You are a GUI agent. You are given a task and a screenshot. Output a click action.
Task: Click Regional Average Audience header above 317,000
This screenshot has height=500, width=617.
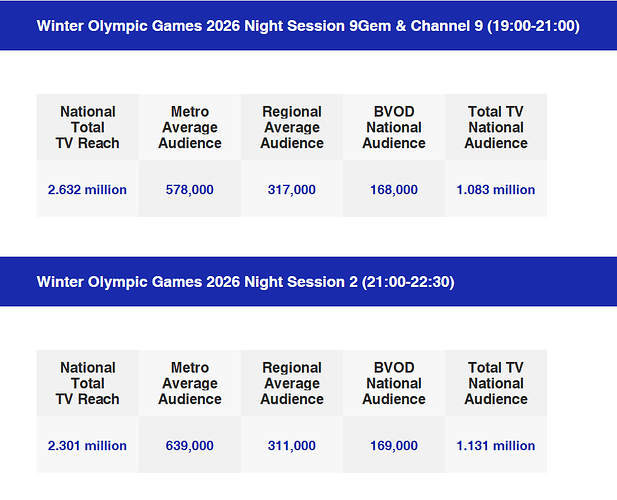point(292,127)
